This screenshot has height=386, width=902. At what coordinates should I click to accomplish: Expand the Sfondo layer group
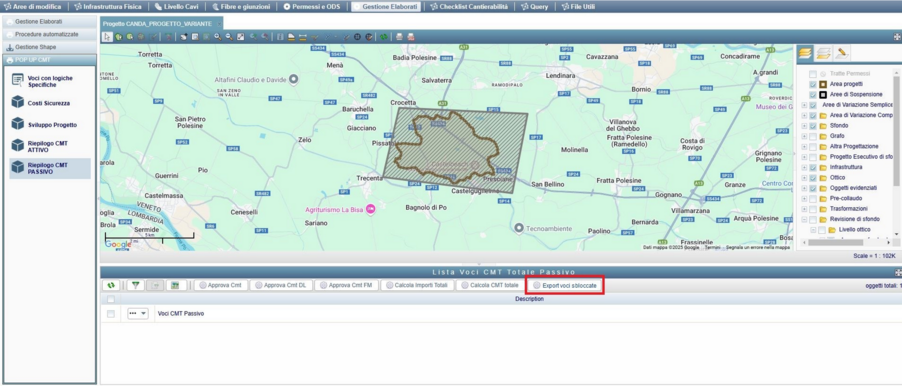(x=804, y=125)
